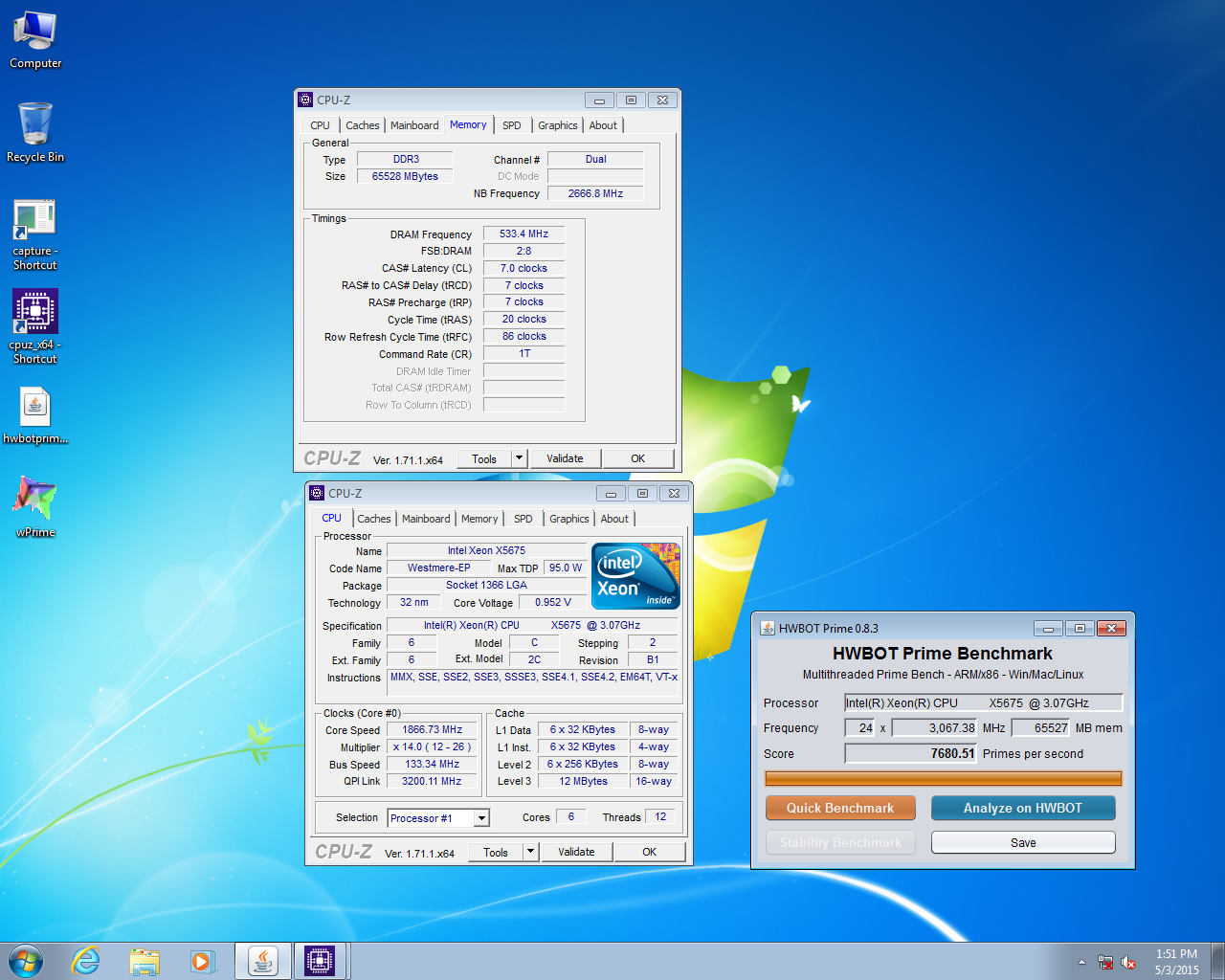Viewport: 1225px width, 980px height.
Task: Launch Internet Explorer from the taskbar
Action: click(x=86, y=961)
